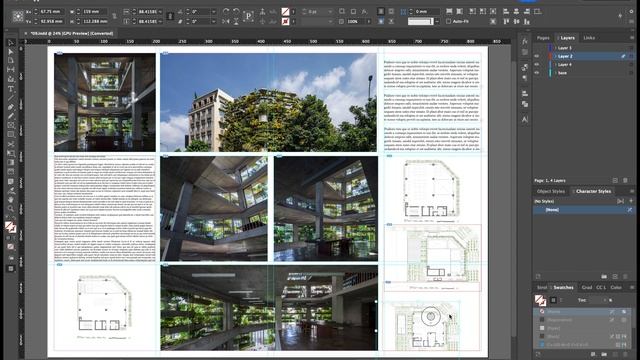
Task: Select the Gap tool
Action: click(x=11, y=70)
